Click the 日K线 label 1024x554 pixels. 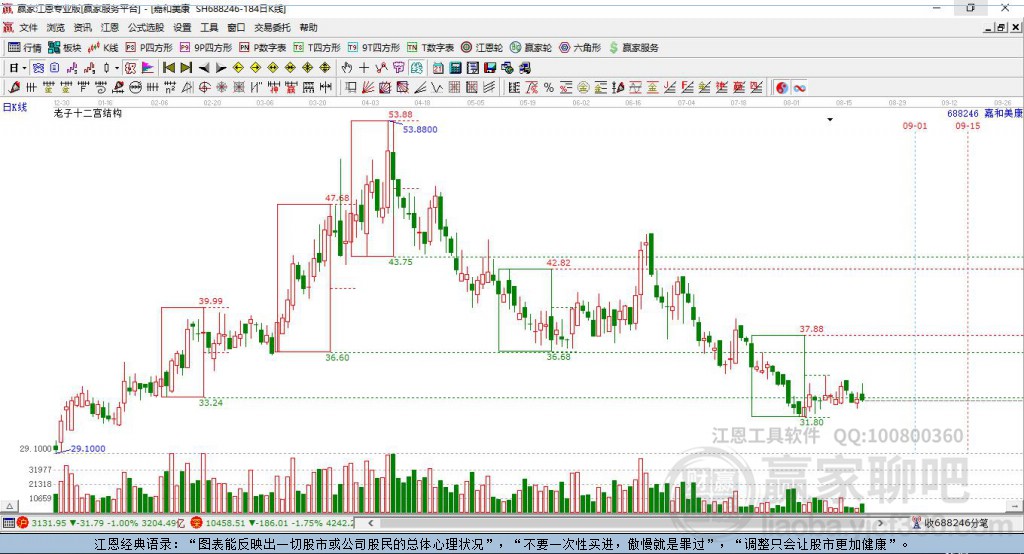pyautogui.click(x=14, y=107)
